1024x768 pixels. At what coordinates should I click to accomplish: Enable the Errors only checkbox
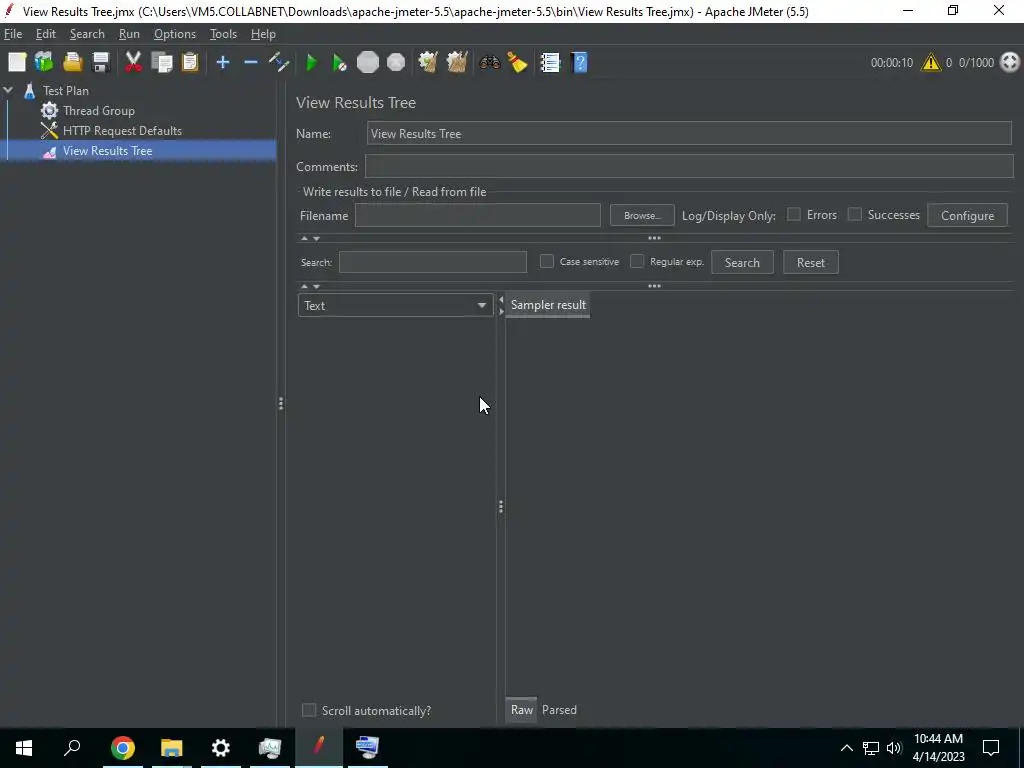[x=793, y=214]
